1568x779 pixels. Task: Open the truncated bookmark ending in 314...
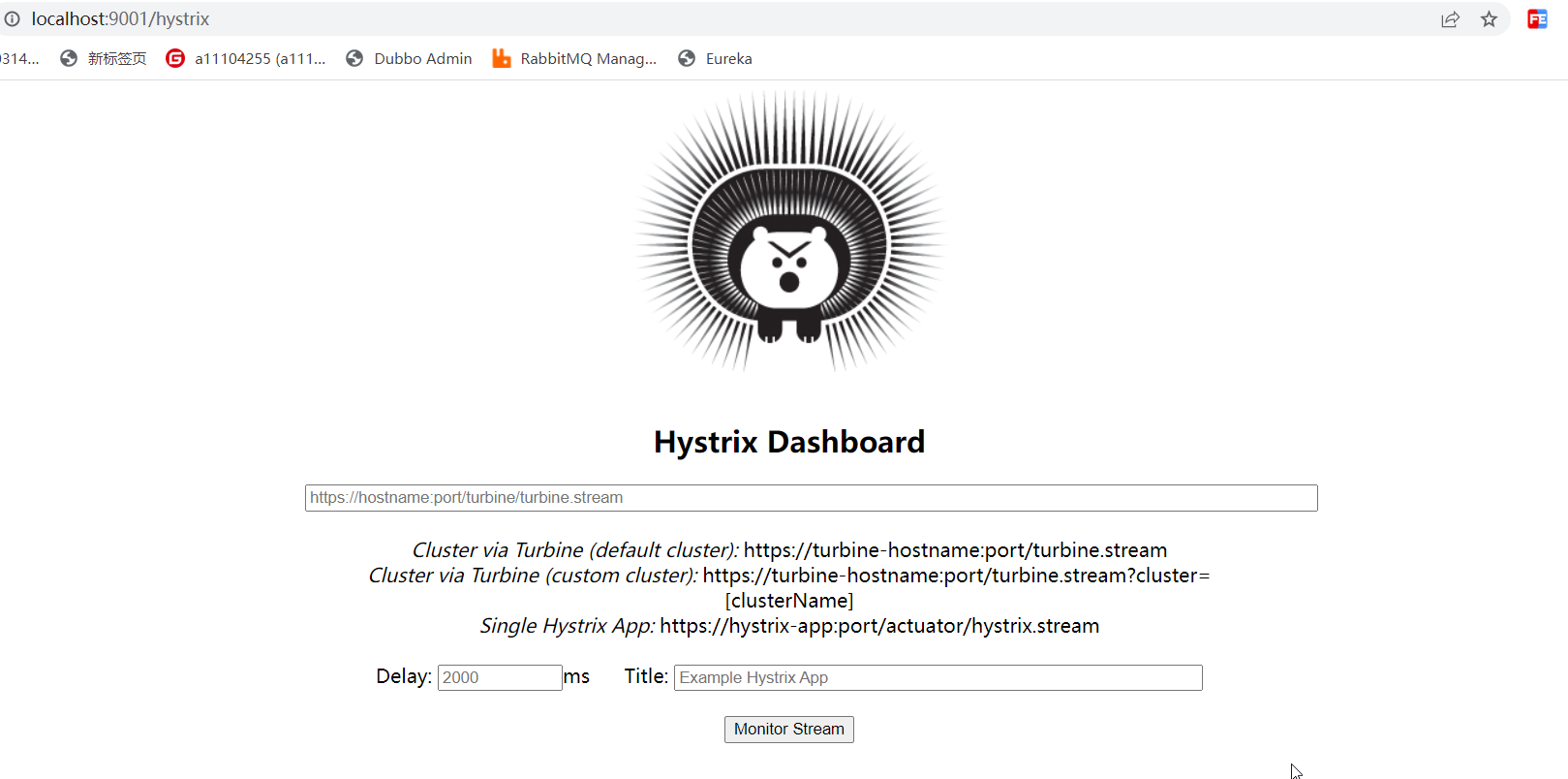[x=19, y=58]
